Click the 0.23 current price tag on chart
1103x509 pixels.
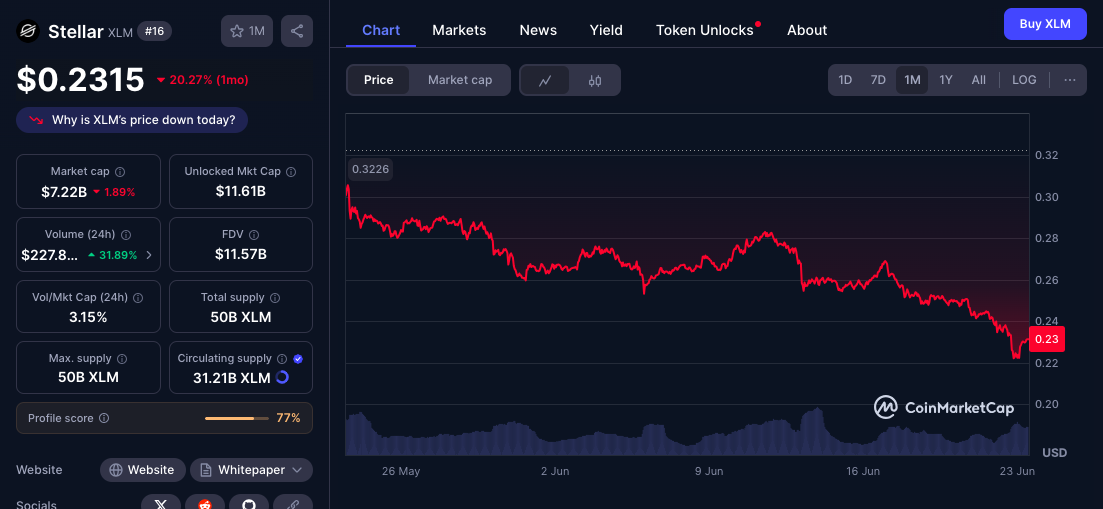[x=1047, y=339]
